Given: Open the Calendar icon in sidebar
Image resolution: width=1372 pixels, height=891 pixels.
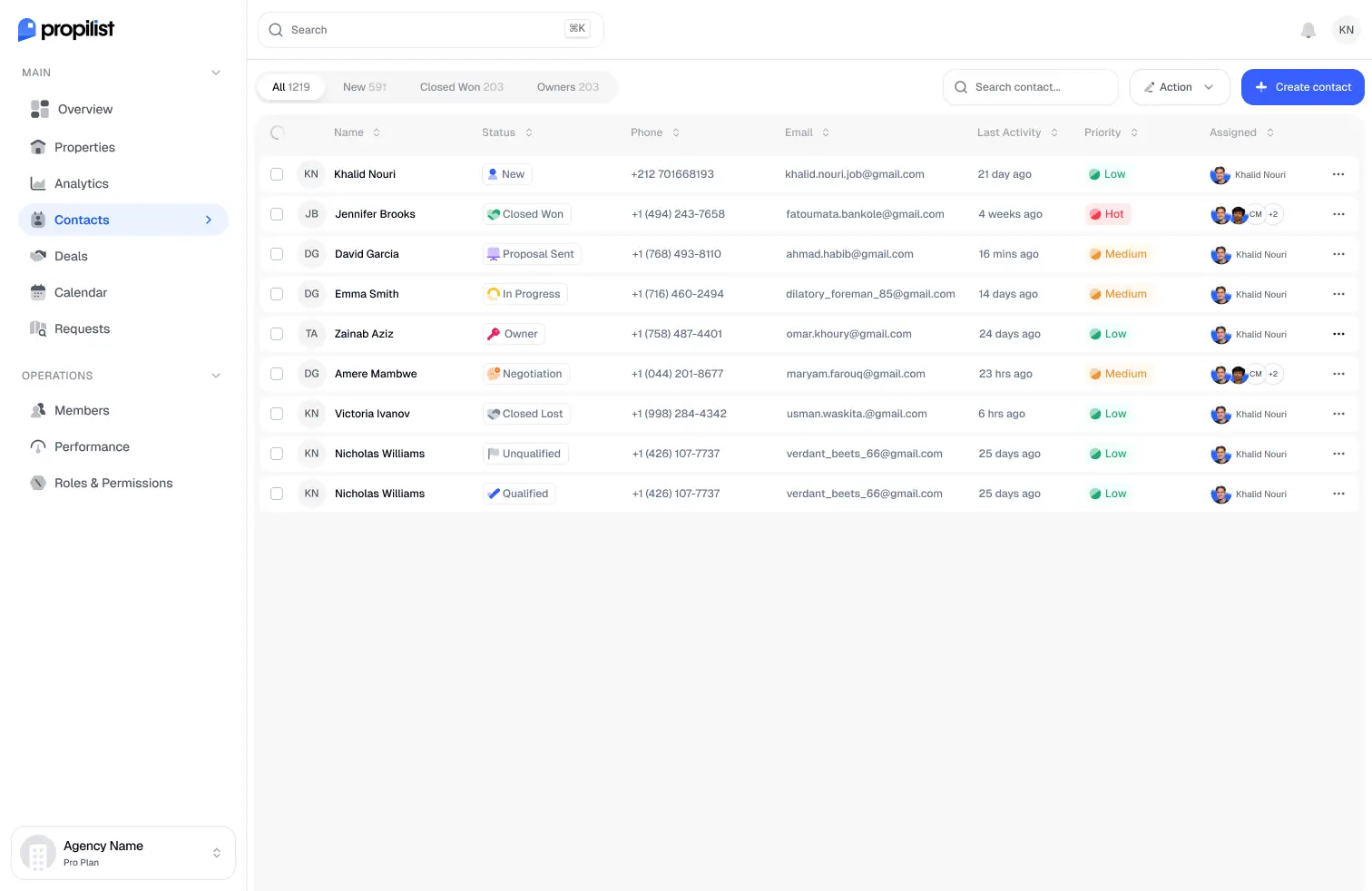Looking at the screenshot, I should [x=38, y=292].
